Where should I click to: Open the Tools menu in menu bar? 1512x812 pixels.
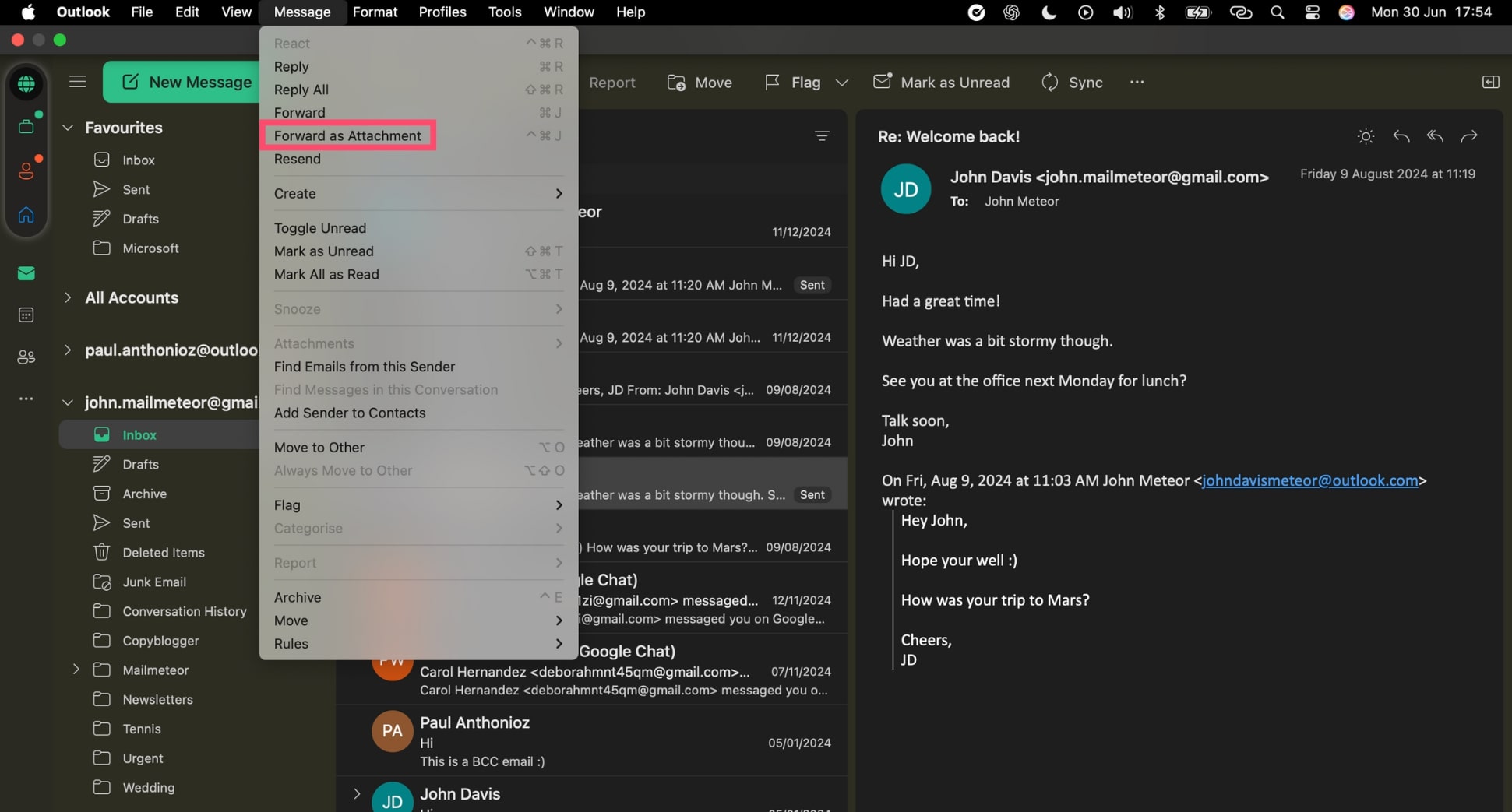pos(505,12)
